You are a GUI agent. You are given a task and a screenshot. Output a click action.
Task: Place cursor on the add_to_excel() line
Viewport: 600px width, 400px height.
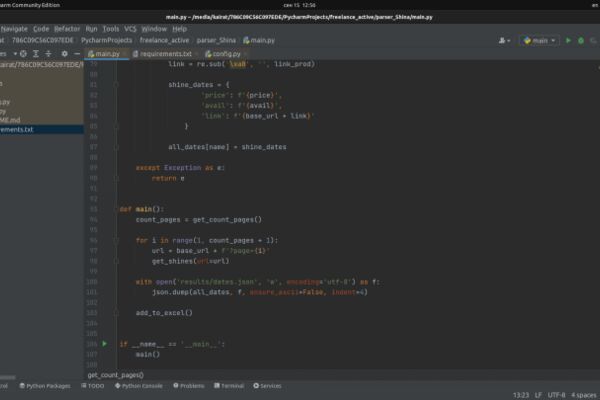click(x=164, y=313)
